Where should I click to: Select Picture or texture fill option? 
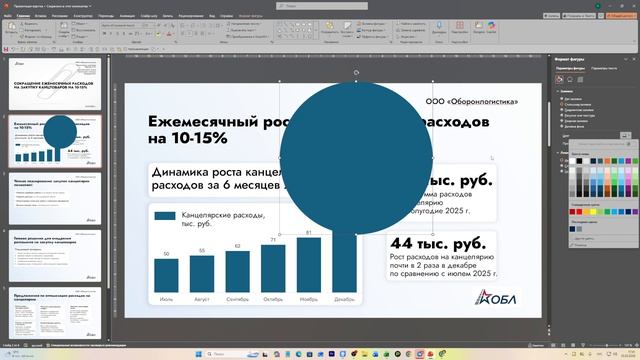point(578,116)
